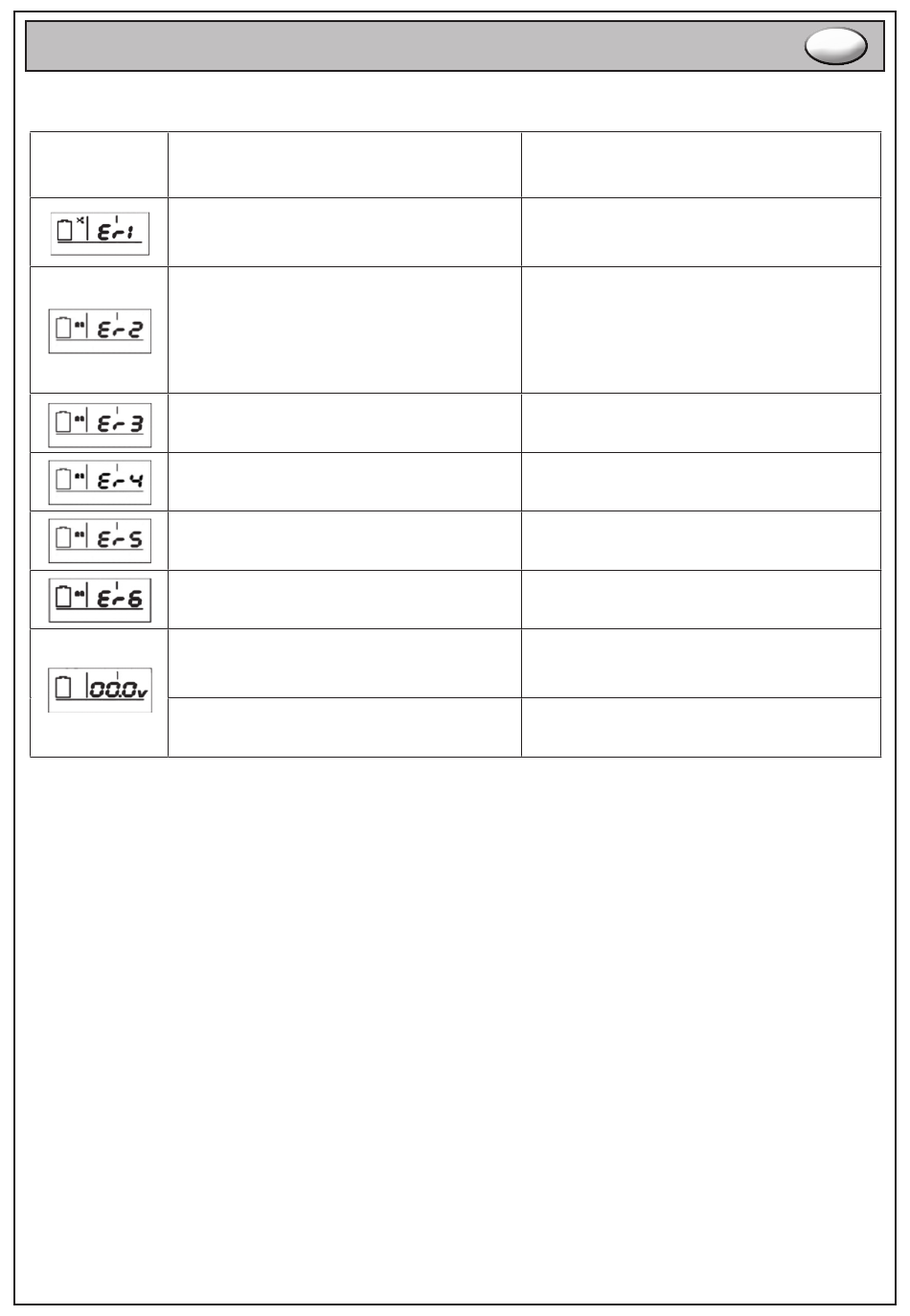Select upper middle cell beside 00.0v display

tap(345, 663)
